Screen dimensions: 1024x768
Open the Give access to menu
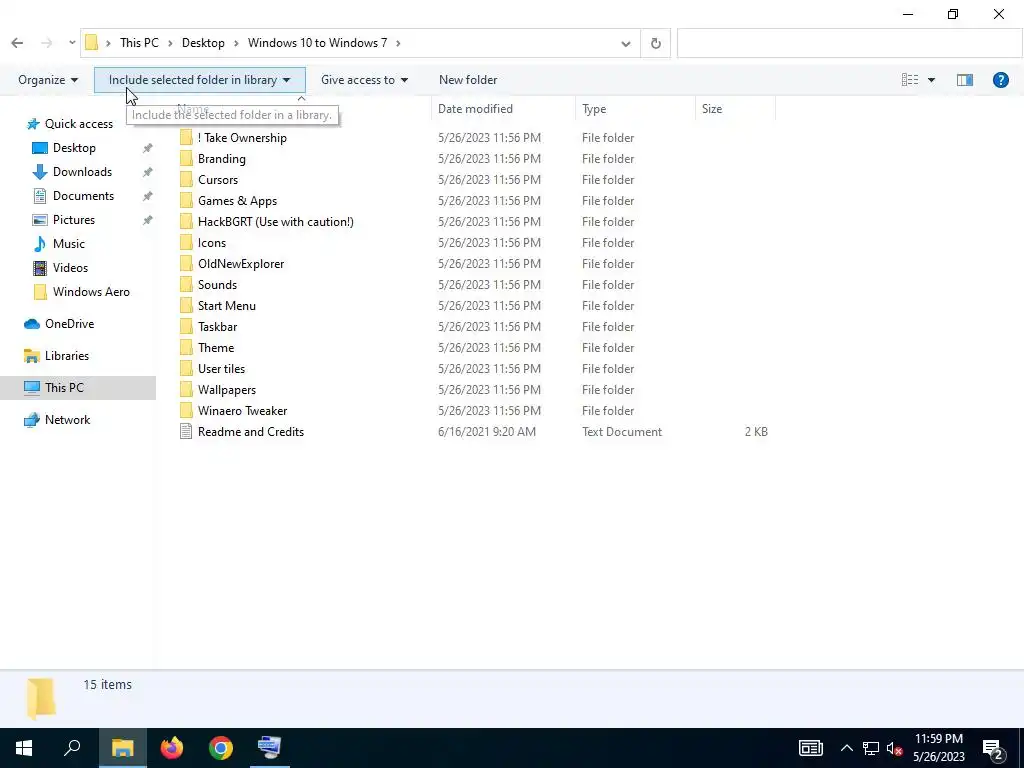pos(364,80)
